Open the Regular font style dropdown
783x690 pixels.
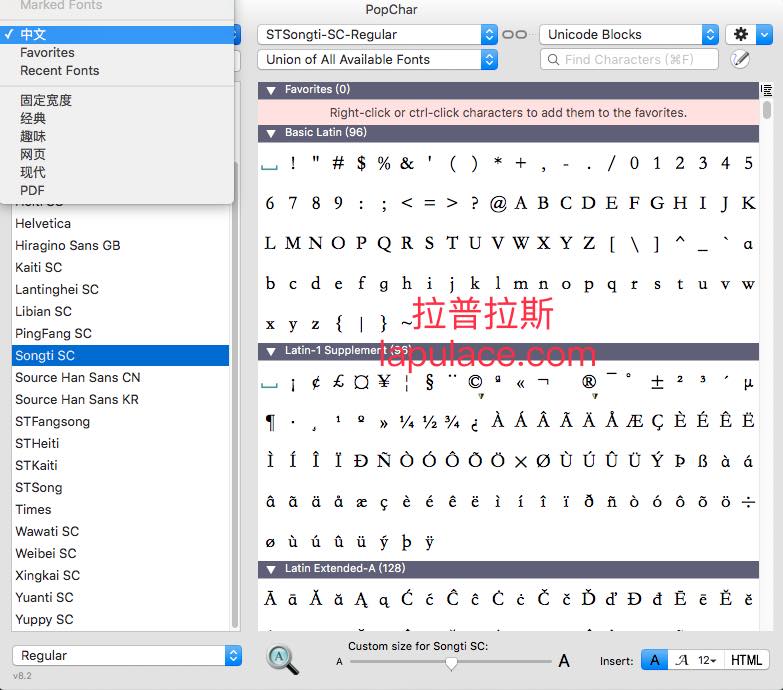(127, 655)
